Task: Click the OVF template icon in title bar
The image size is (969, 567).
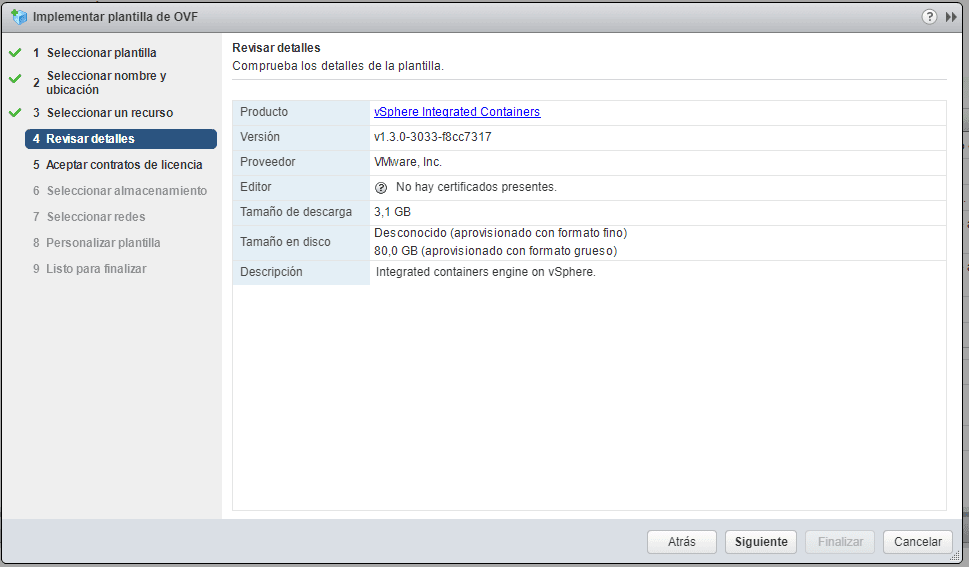Action: (19, 17)
